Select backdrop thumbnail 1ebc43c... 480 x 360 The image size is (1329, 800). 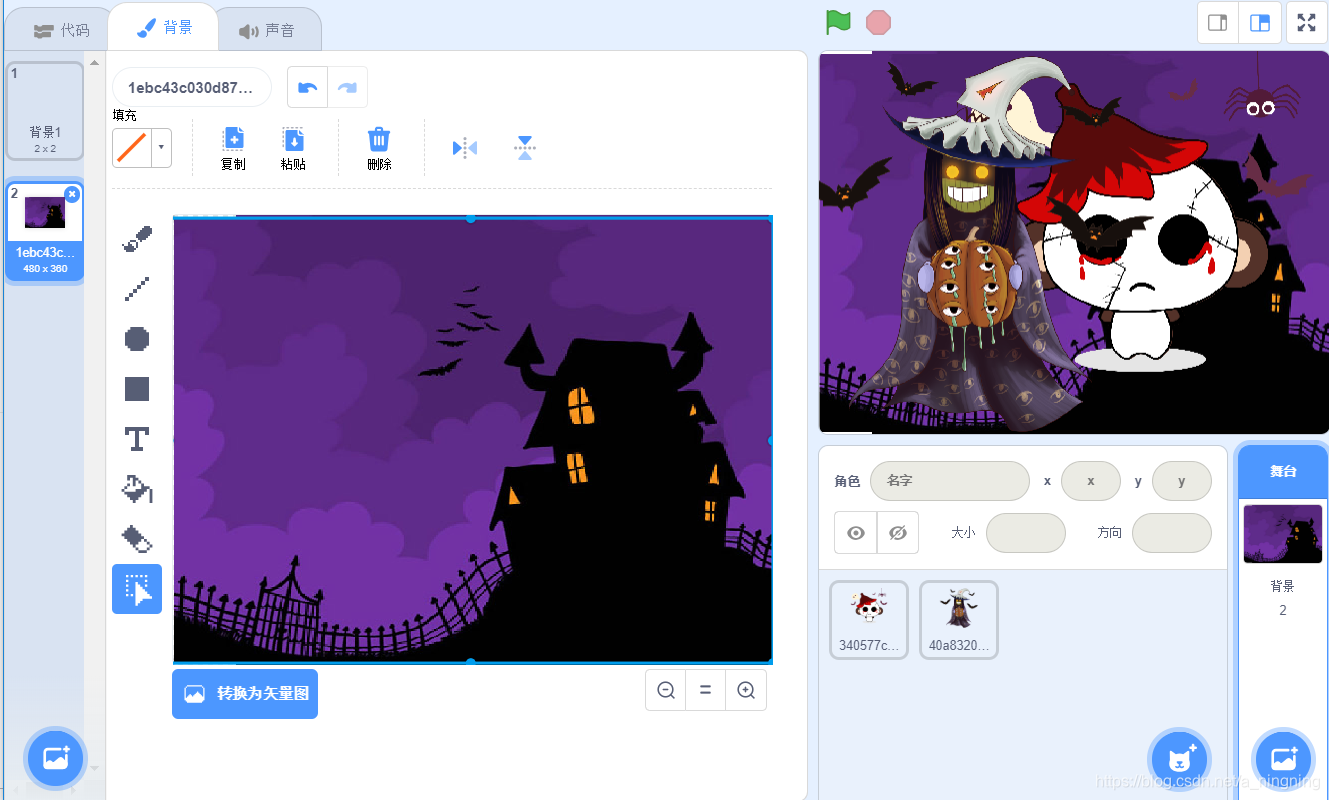[45, 232]
